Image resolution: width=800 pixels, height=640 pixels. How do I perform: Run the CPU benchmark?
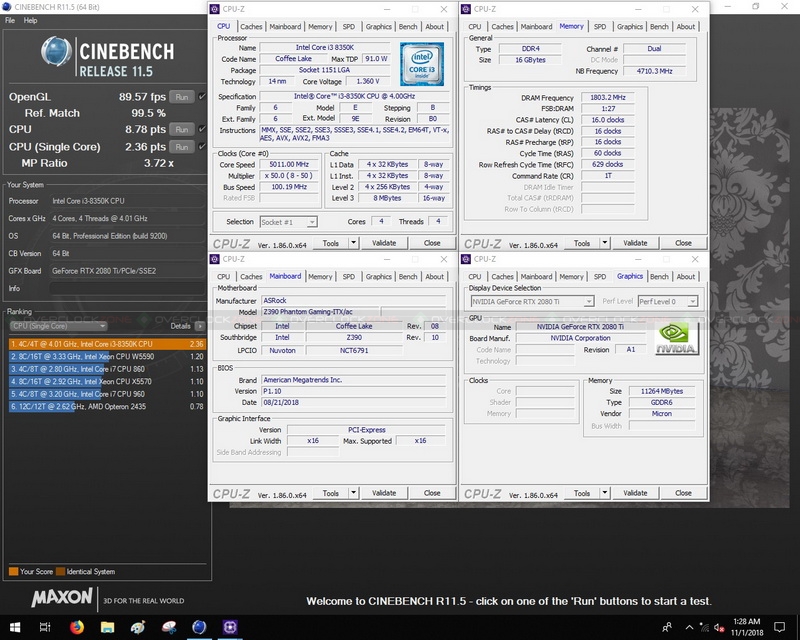(x=182, y=130)
